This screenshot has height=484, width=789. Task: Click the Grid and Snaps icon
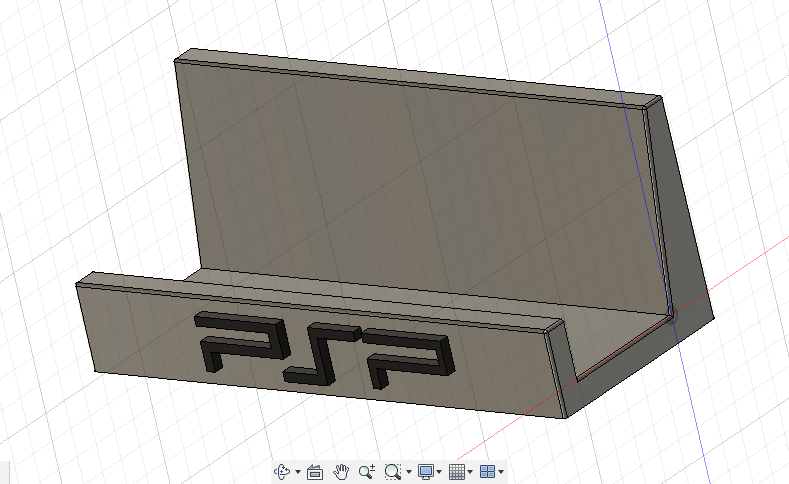click(456, 471)
